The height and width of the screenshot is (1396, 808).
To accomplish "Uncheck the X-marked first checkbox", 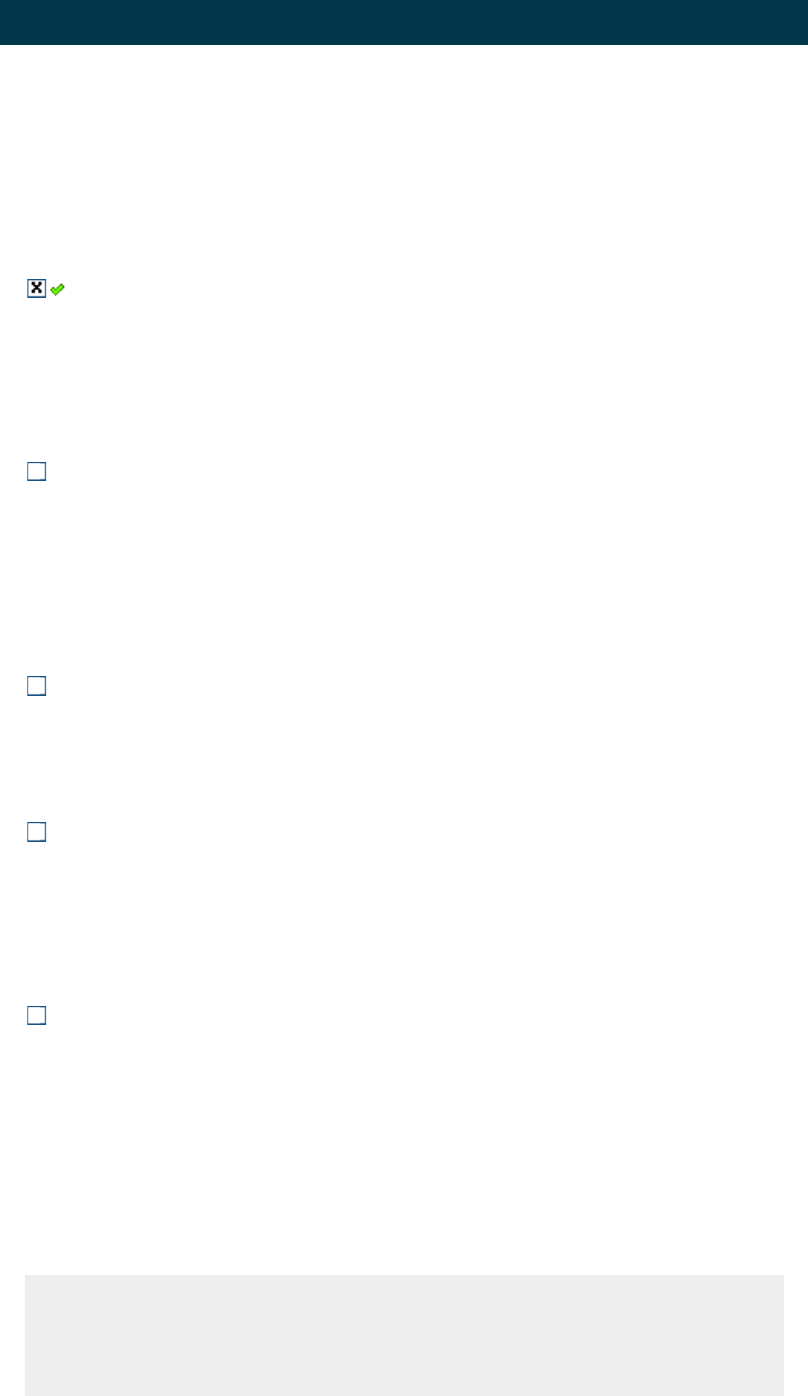I will point(37,288).
